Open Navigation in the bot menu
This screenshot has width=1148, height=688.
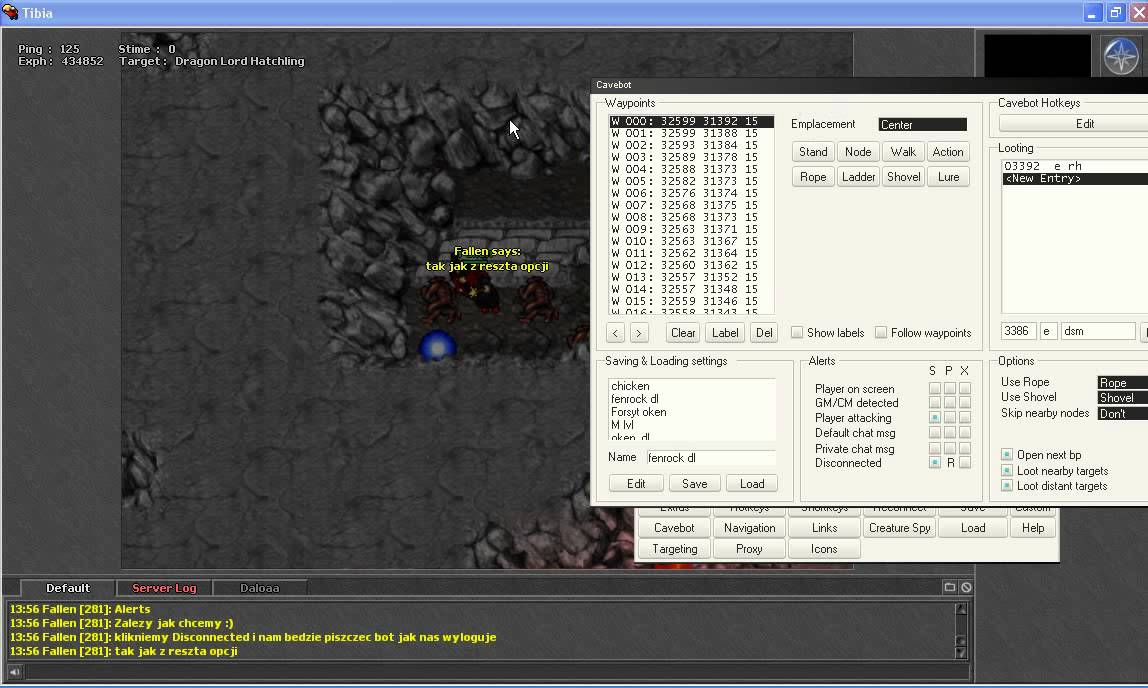(749, 528)
